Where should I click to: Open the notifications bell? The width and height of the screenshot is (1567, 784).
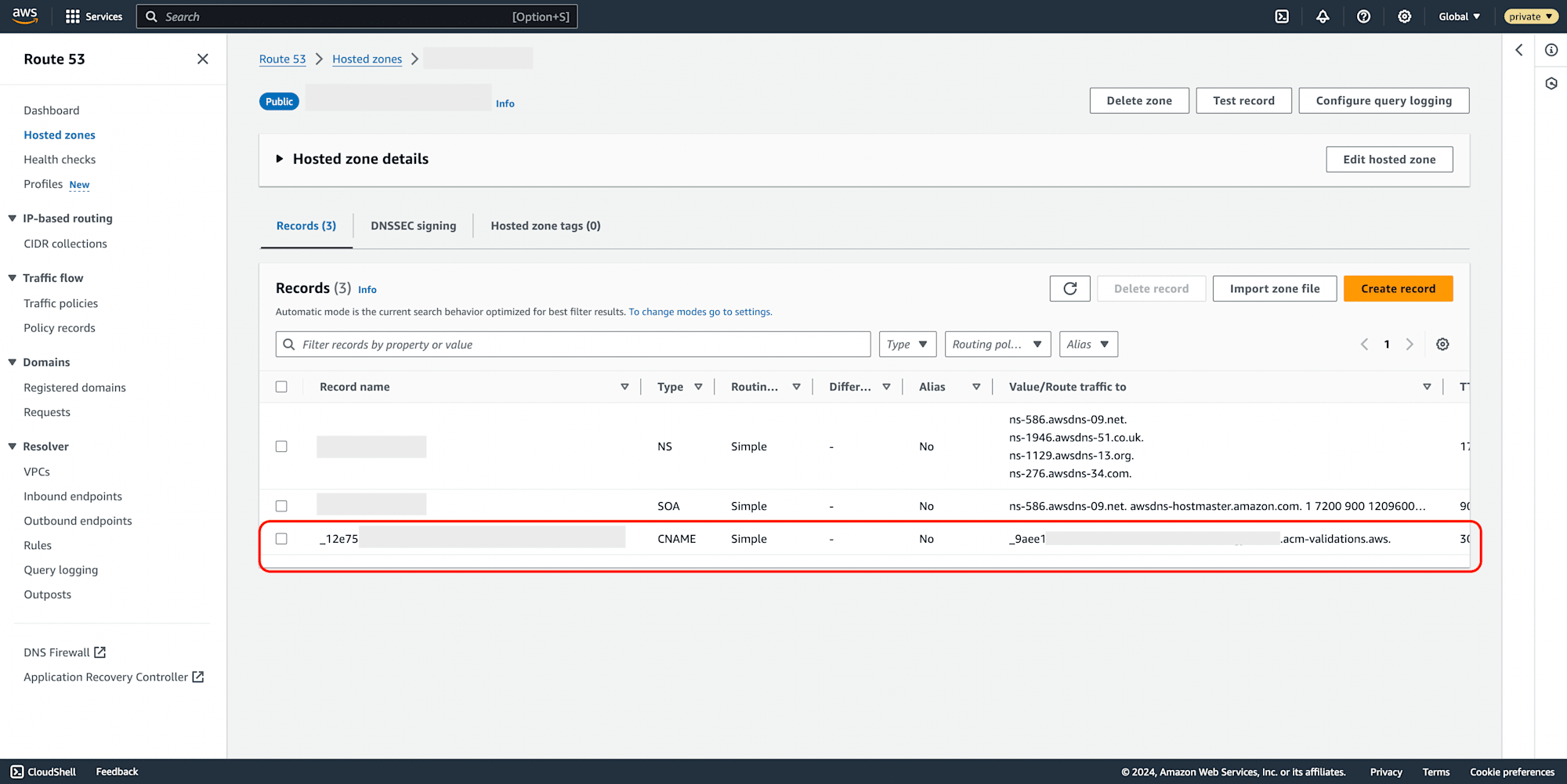(1323, 16)
